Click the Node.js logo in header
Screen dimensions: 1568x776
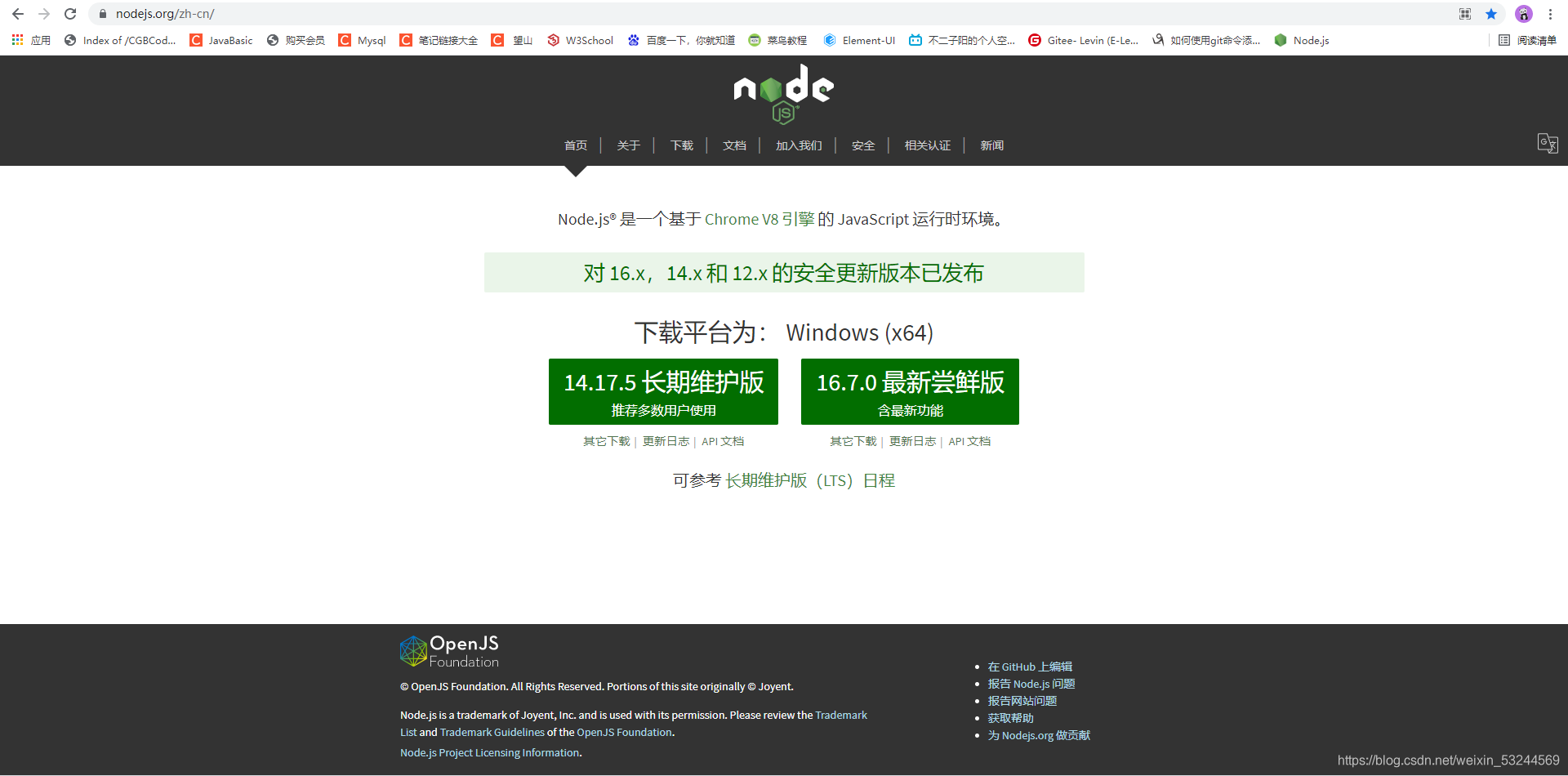point(783,94)
